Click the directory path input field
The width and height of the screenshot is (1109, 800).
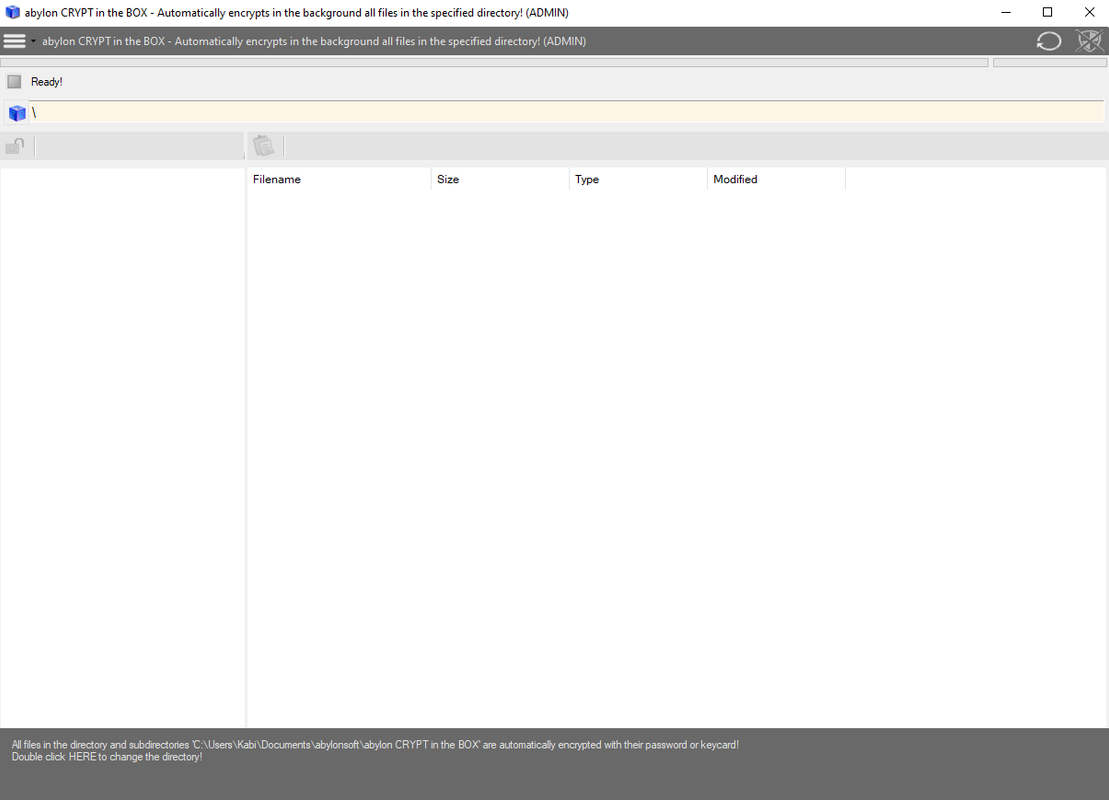click(566, 112)
